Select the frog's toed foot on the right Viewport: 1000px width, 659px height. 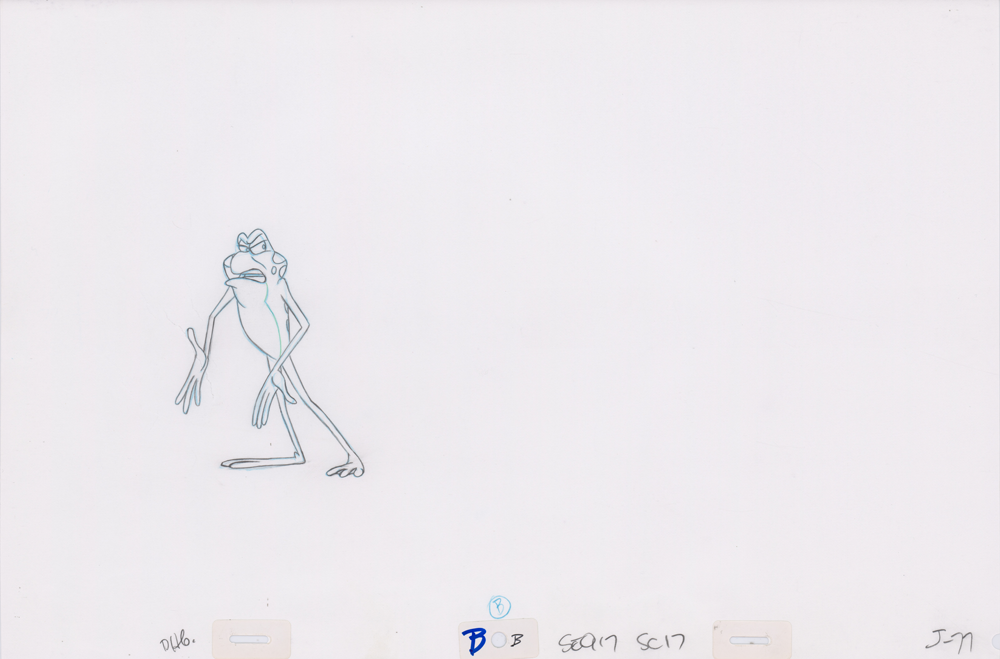point(347,467)
